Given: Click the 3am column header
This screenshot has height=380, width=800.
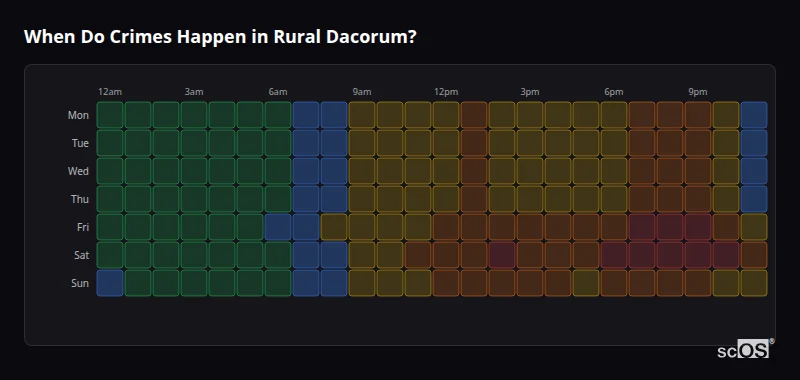Looking at the screenshot, I should pyautogui.click(x=194, y=92).
